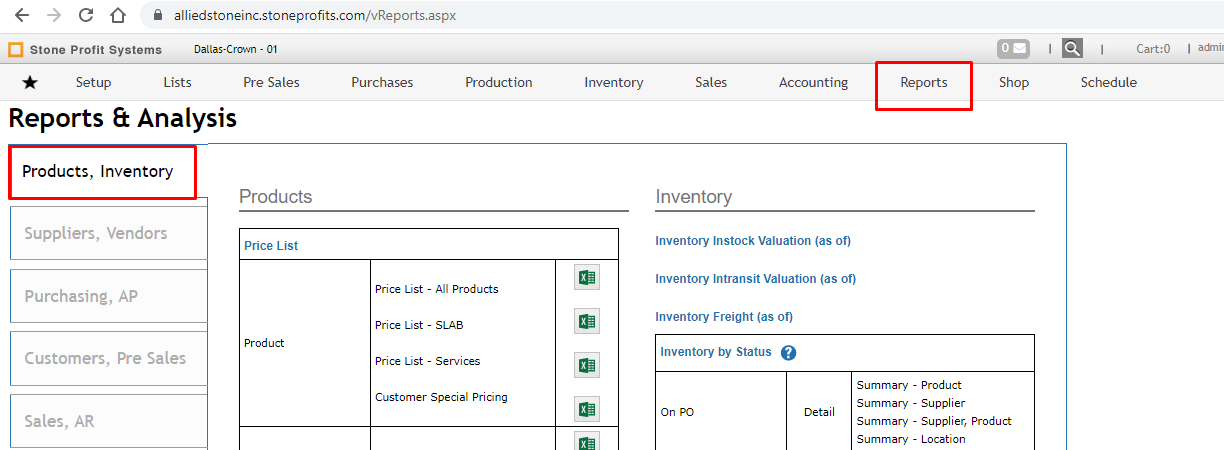Image resolution: width=1224 pixels, height=450 pixels.
Task: Click the On PO status cell
Action: click(676, 412)
